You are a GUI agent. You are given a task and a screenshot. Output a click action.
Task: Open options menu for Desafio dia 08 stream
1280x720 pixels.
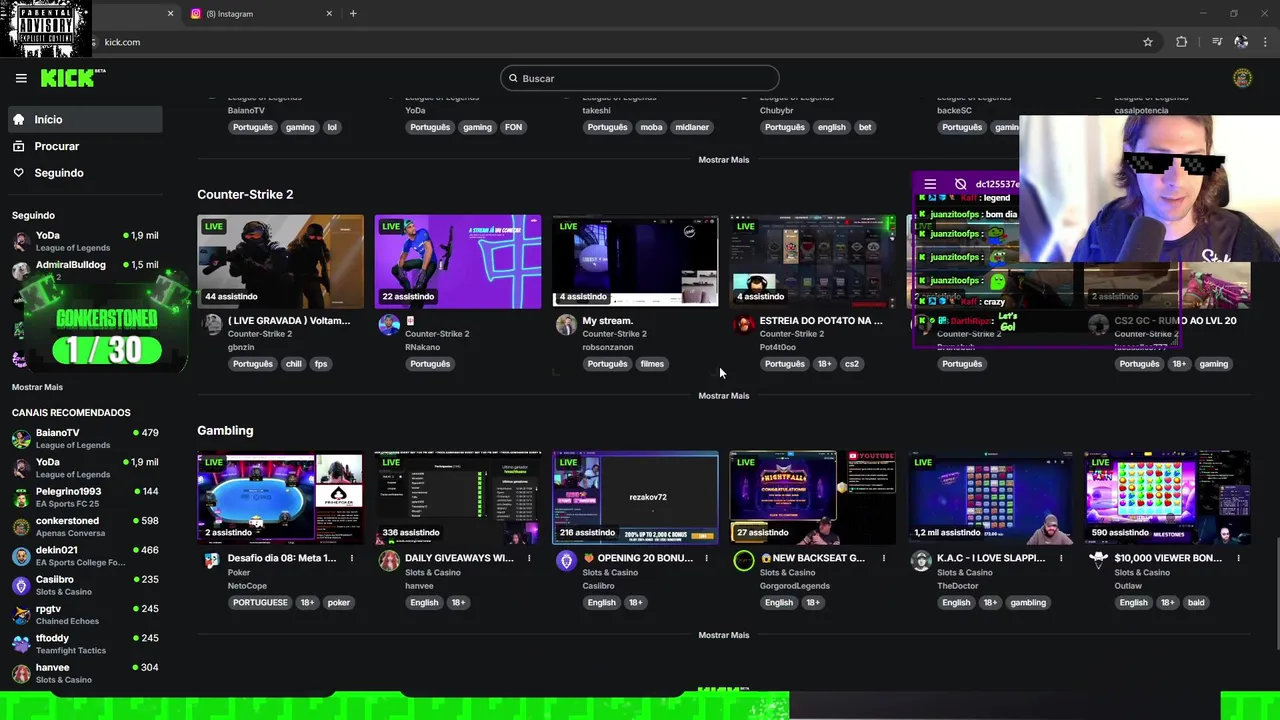[x=352, y=558]
